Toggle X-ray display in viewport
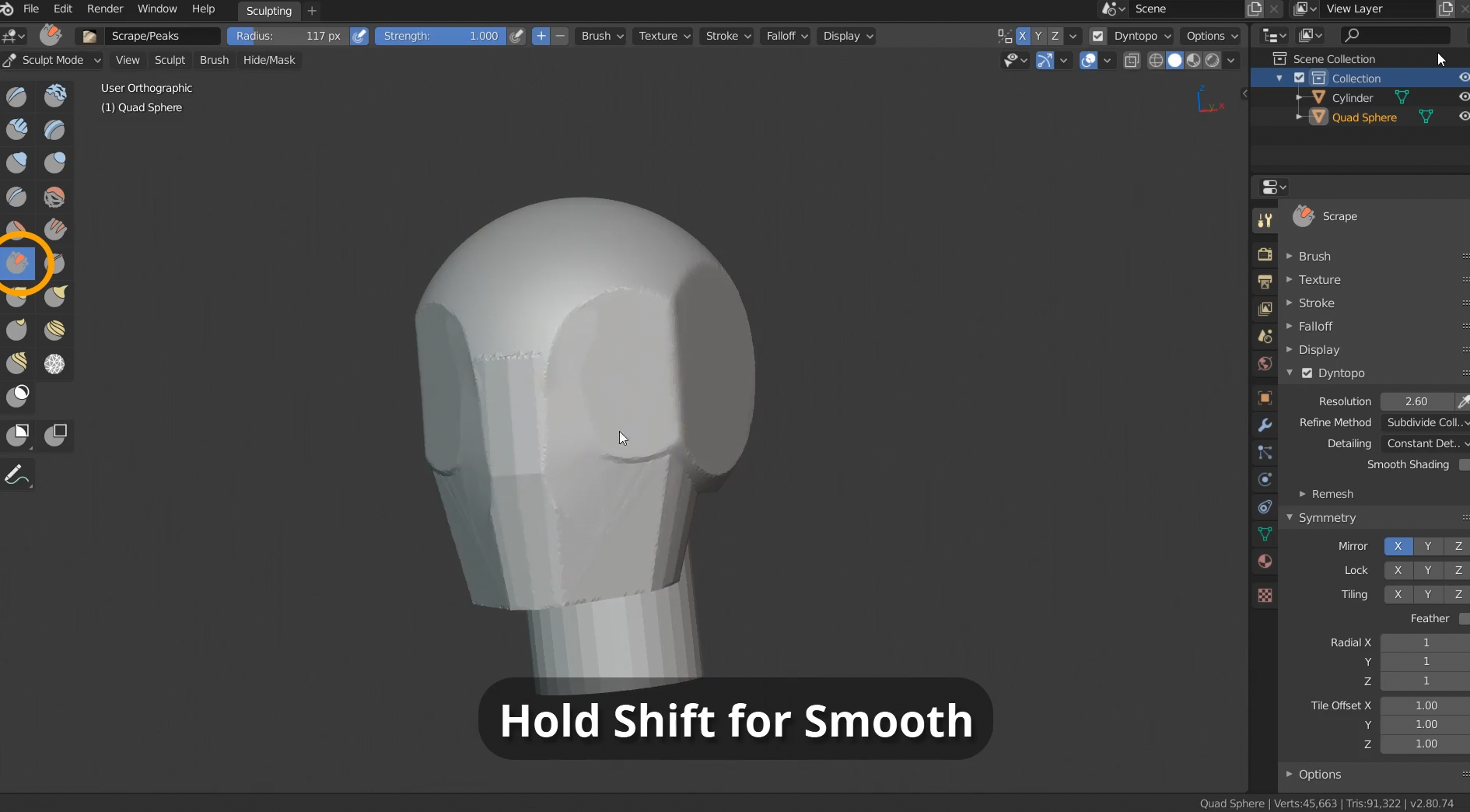The image size is (1470, 812). click(1132, 60)
